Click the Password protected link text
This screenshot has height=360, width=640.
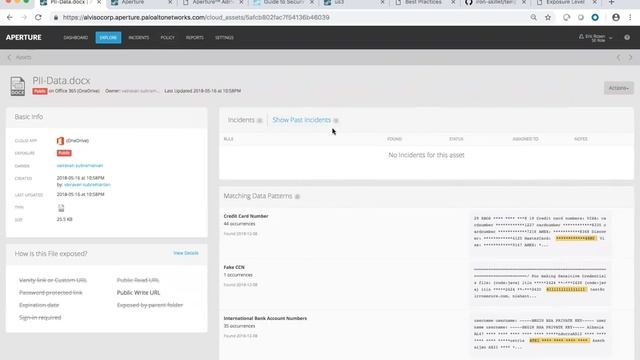(x=51, y=293)
